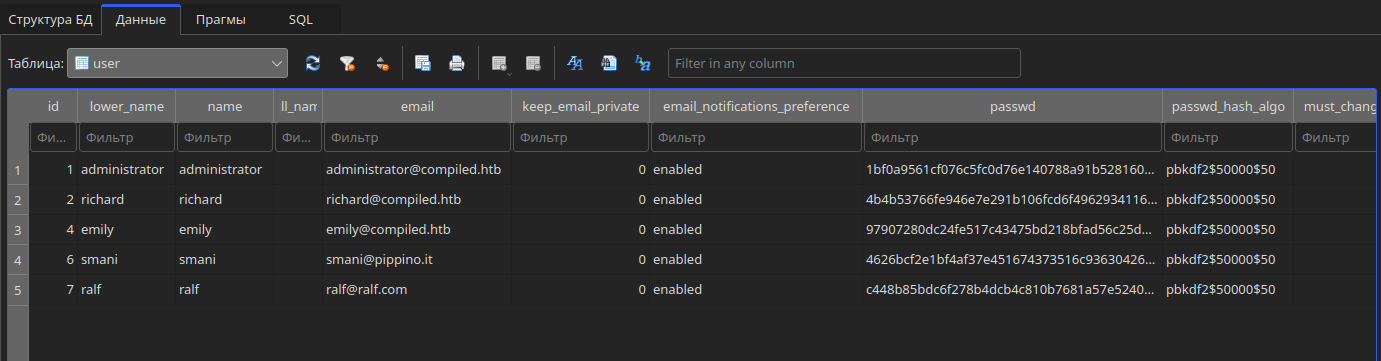The width and height of the screenshot is (1381, 361).
Task: Sort by email_notifications_preference header
Action: point(756,106)
